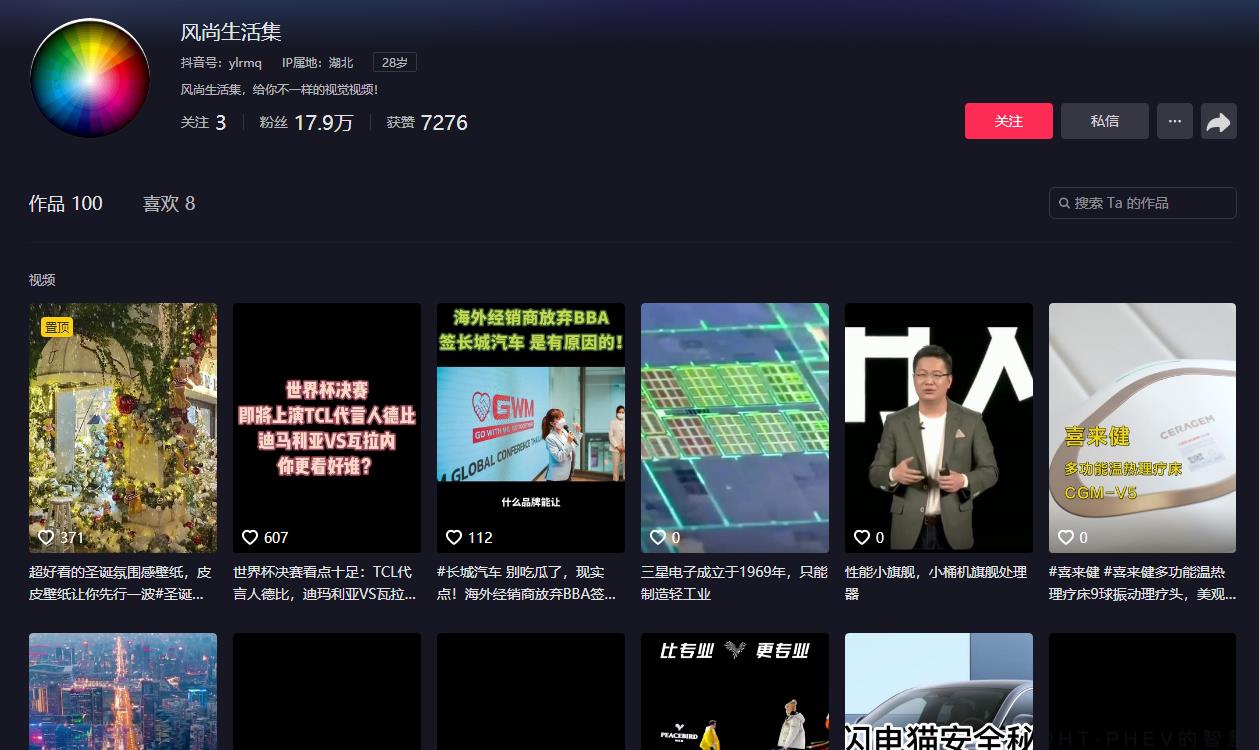Click the heart icon showing 112 likes
1259x750 pixels.
[x=454, y=537]
